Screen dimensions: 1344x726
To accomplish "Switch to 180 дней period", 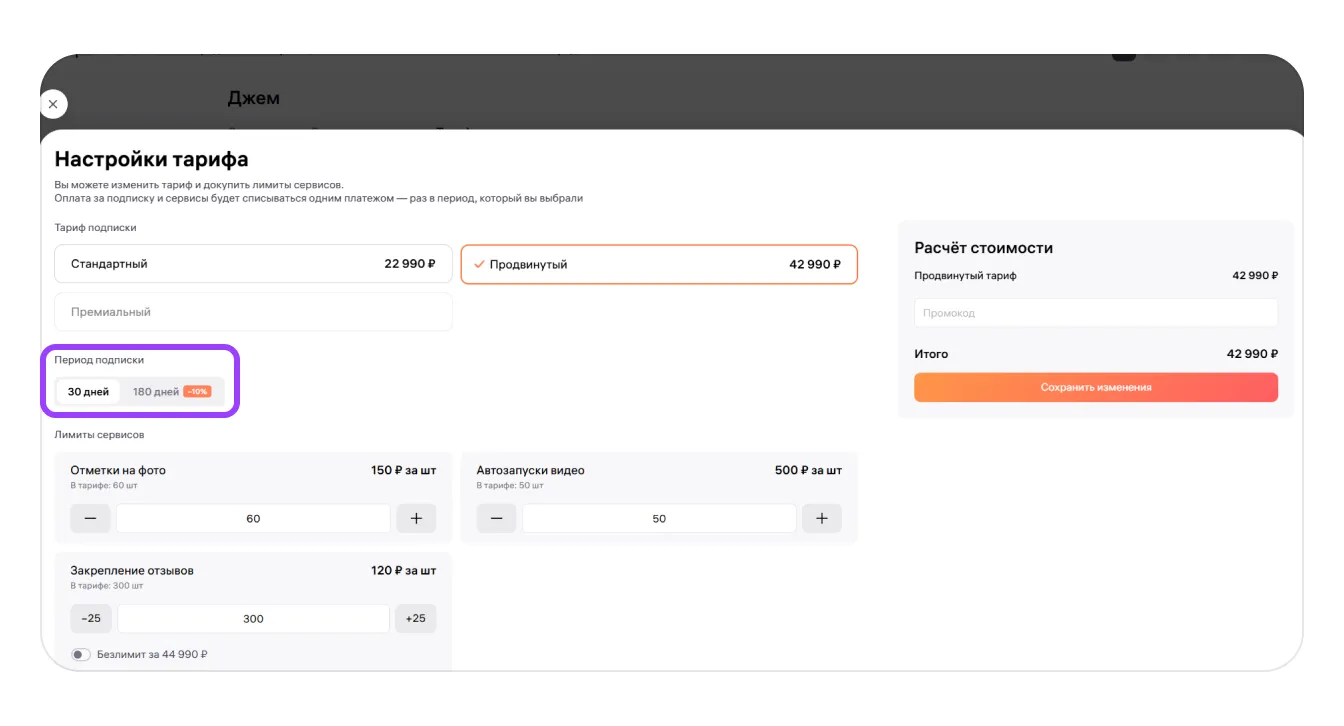I will 171,392.
